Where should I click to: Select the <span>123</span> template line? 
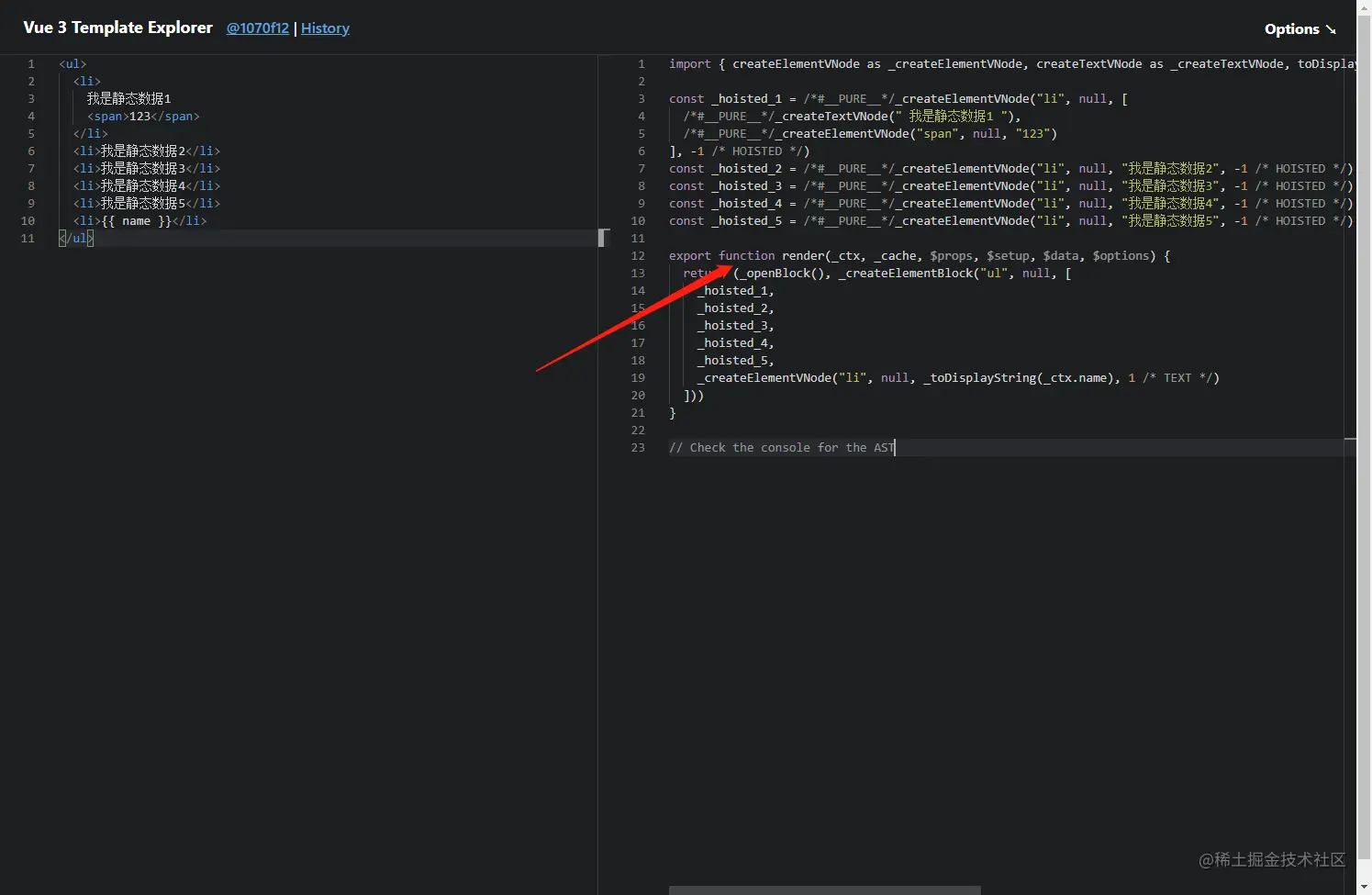tap(143, 117)
